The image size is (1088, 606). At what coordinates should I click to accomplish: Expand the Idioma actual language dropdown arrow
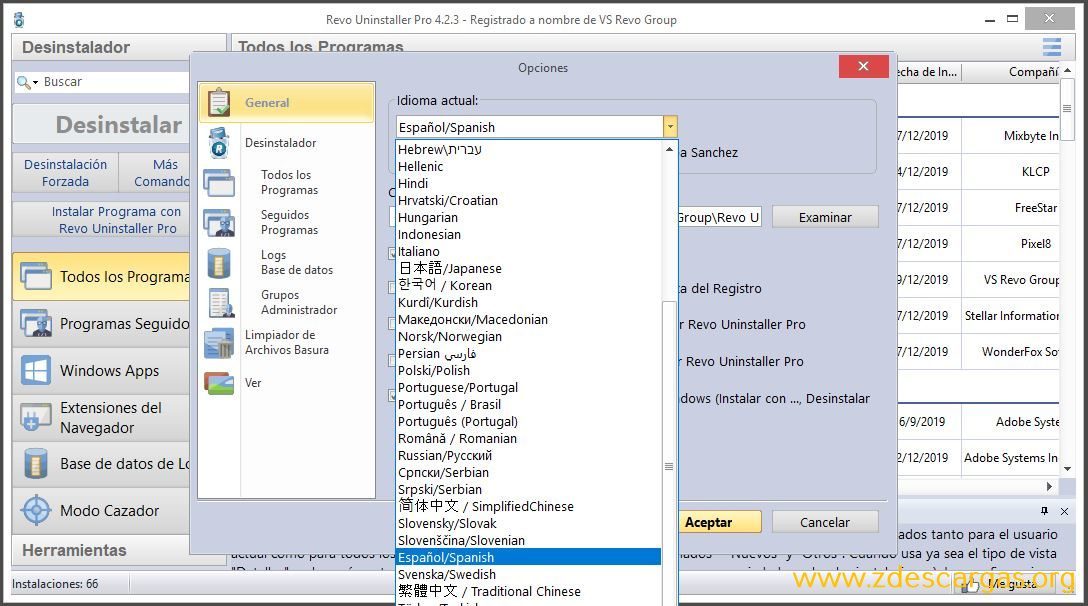[670, 127]
